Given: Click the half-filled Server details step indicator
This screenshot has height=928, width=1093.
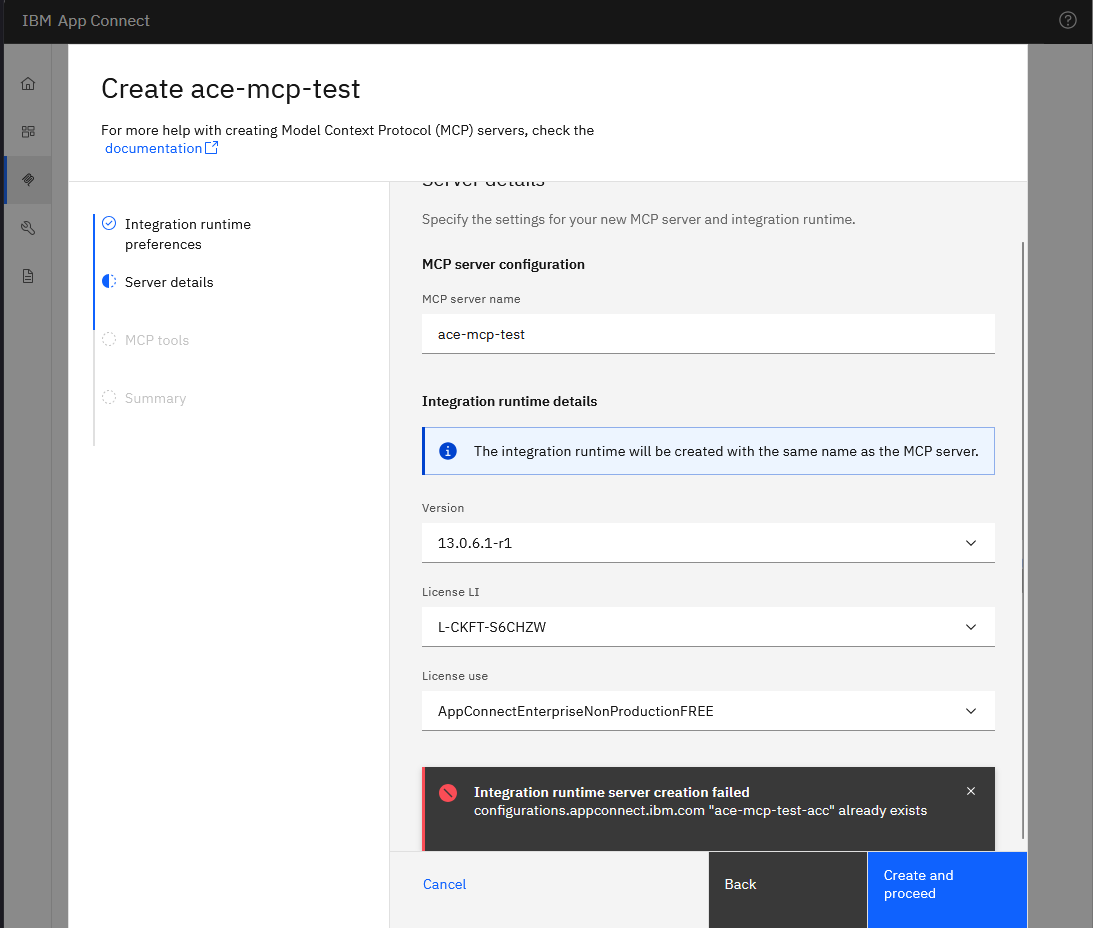Looking at the screenshot, I should [x=109, y=281].
